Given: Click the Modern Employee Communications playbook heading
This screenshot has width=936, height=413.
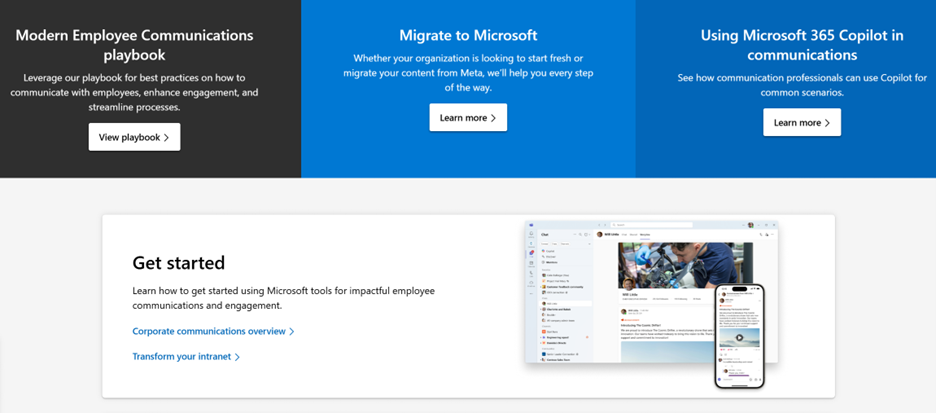Looking at the screenshot, I should coord(134,45).
